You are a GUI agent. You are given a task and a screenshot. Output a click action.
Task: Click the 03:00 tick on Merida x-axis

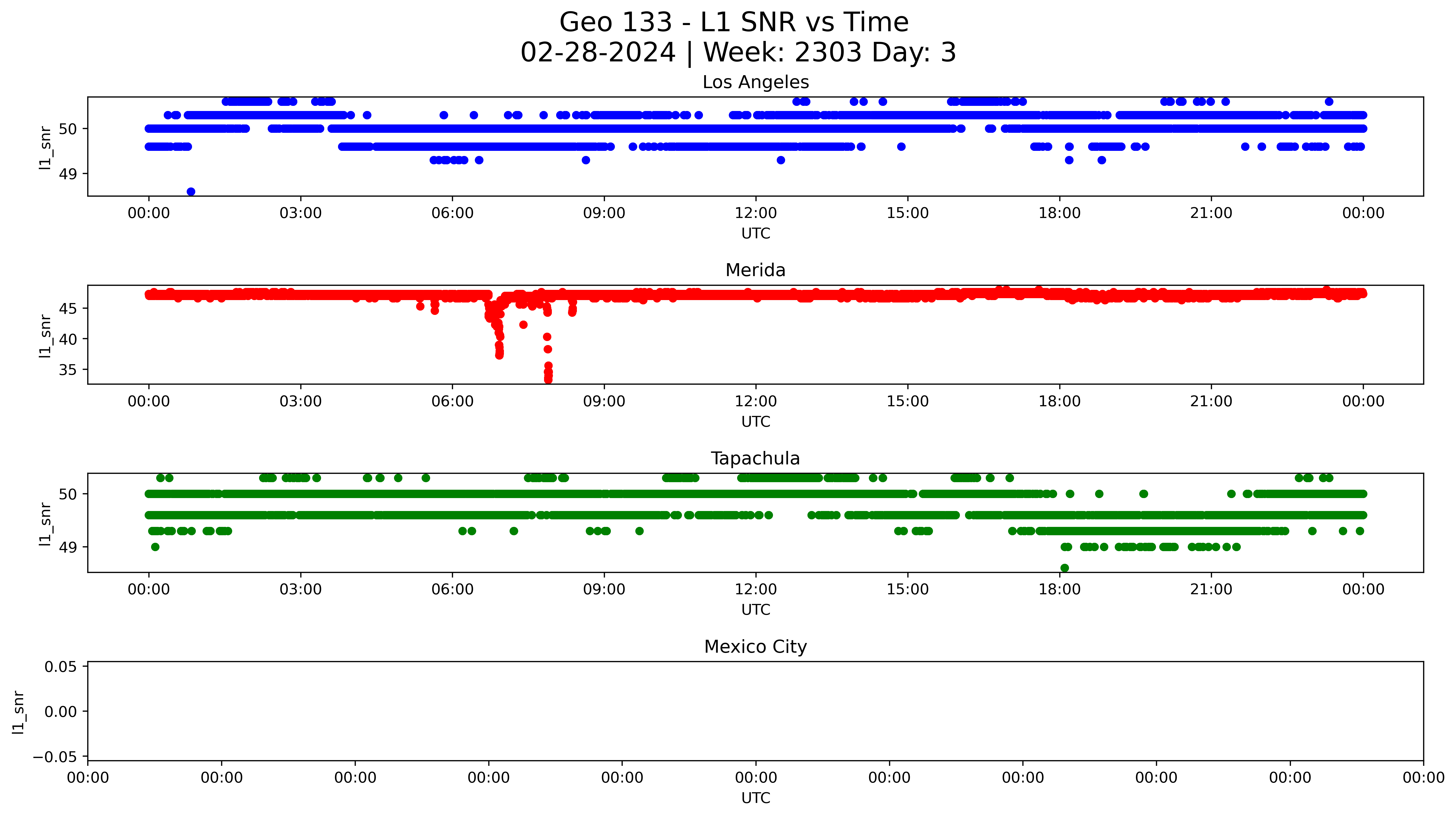[x=301, y=402]
